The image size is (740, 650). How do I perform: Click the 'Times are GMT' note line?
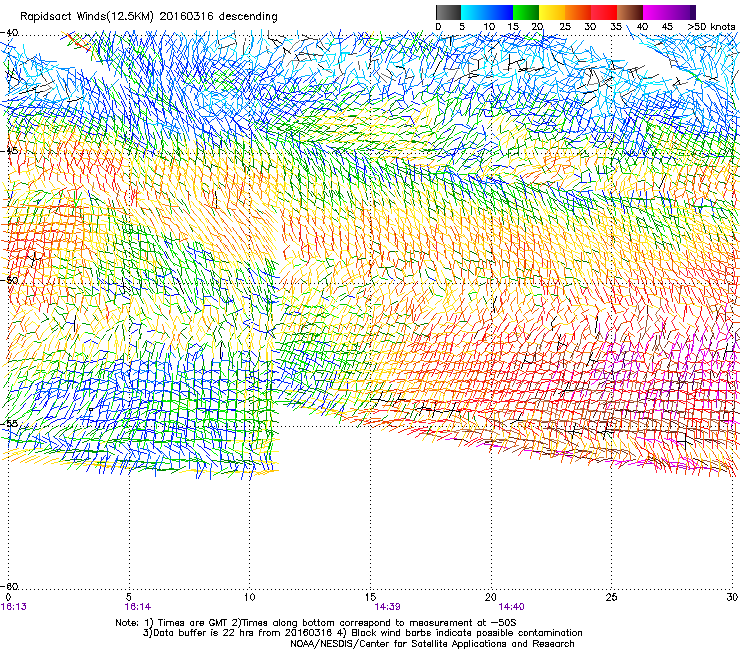(x=316, y=623)
